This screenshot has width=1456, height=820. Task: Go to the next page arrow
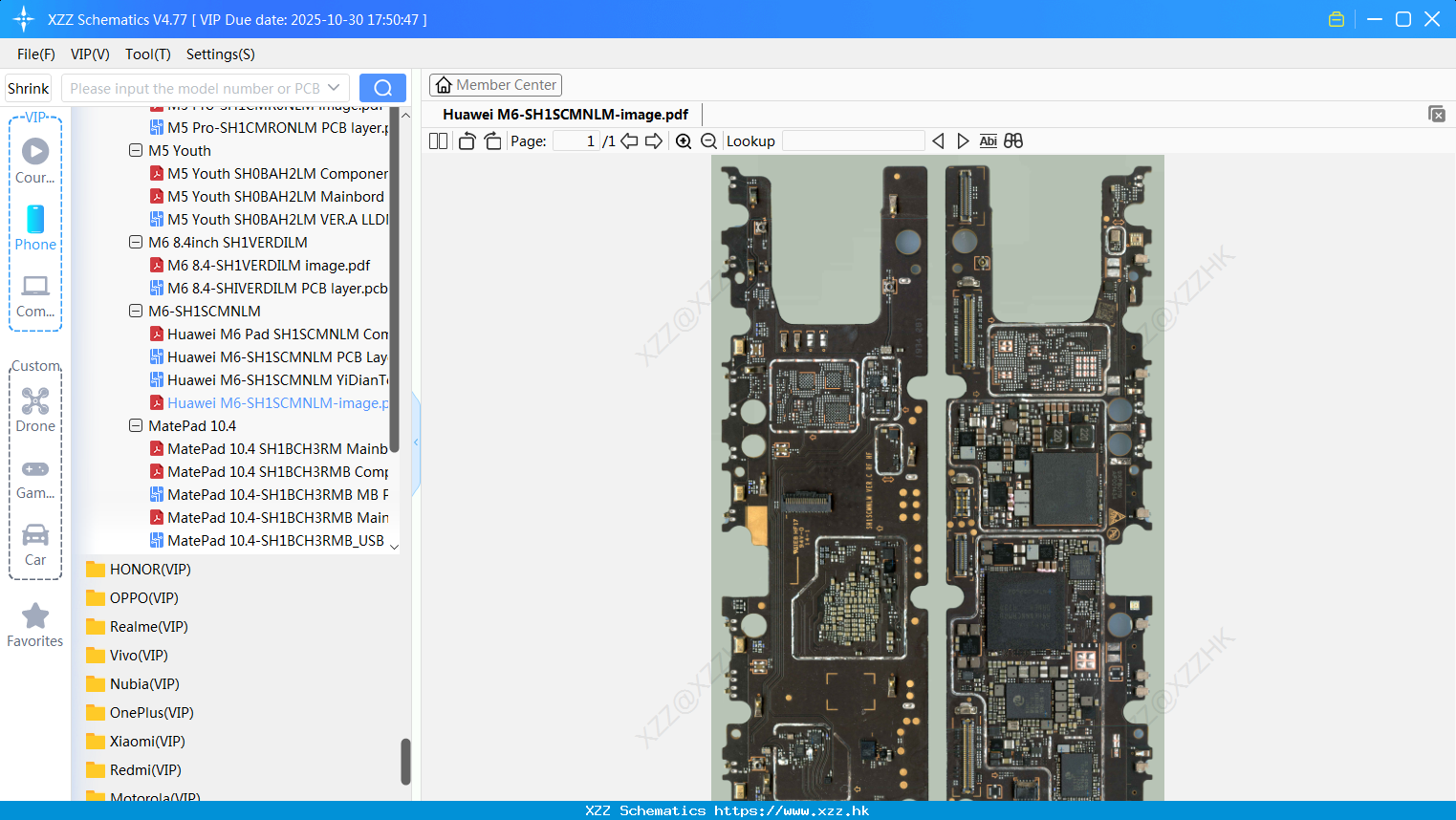(654, 140)
